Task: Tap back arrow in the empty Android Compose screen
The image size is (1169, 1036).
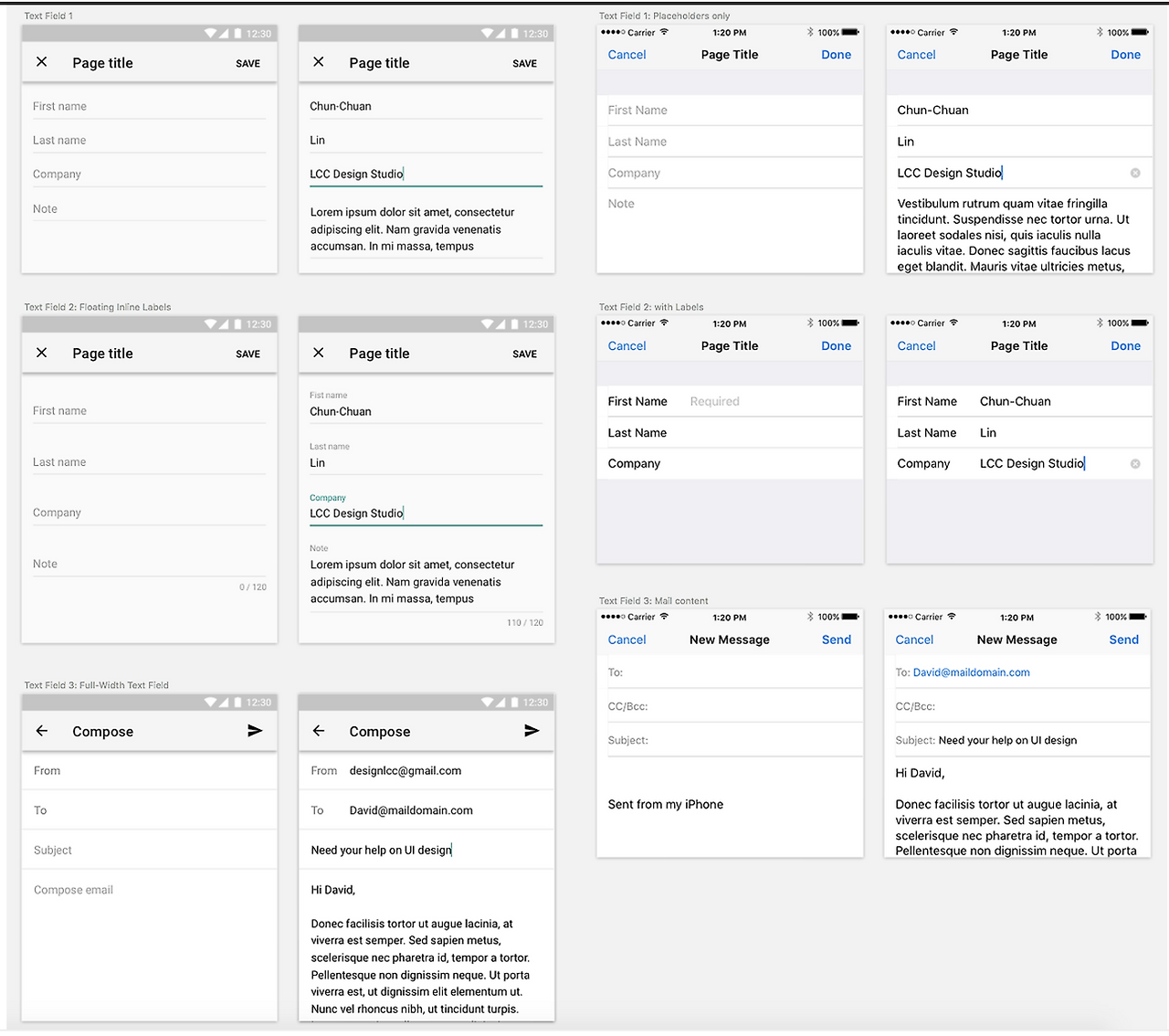Action: point(41,731)
